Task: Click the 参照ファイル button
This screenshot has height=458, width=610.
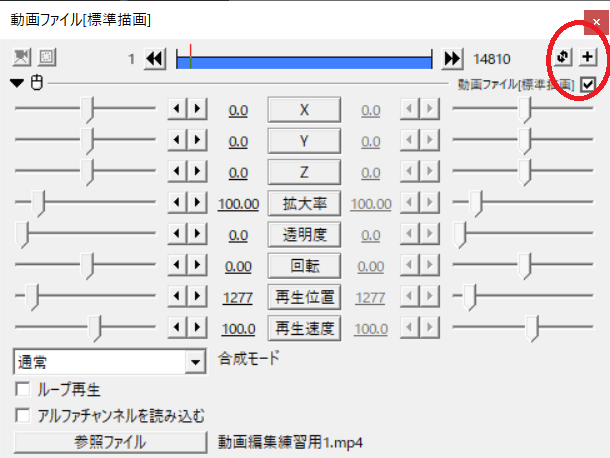Action: click(x=110, y=442)
